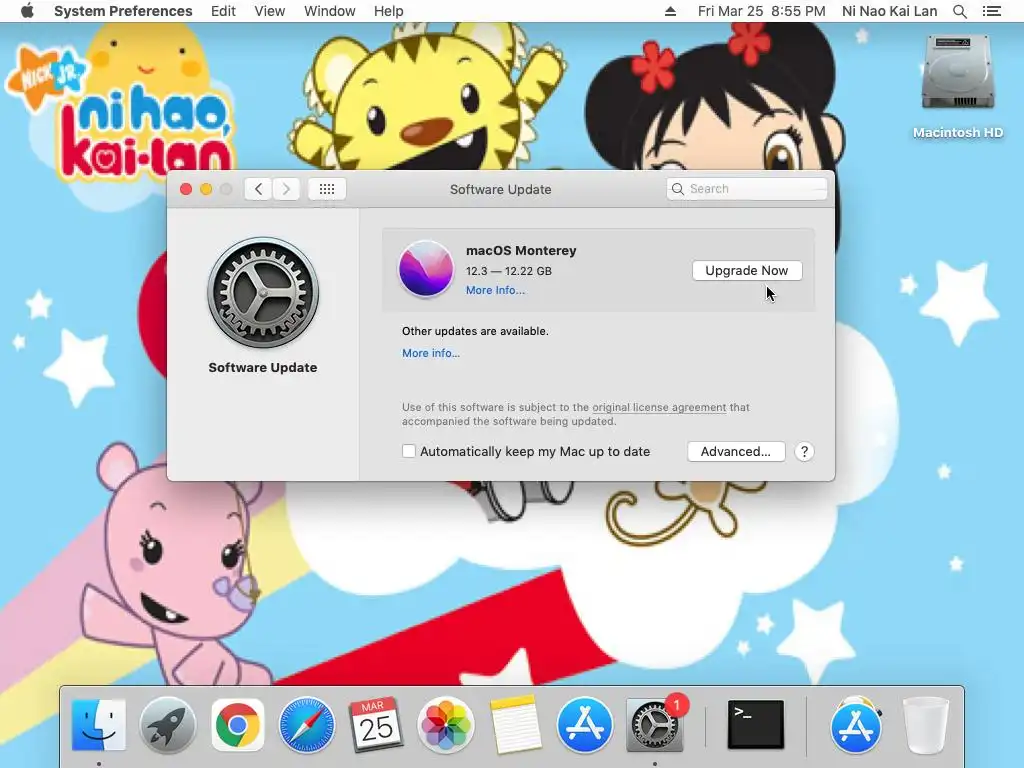Open Launchpad from the Dock
Screen dimensions: 1024x768
click(168, 725)
